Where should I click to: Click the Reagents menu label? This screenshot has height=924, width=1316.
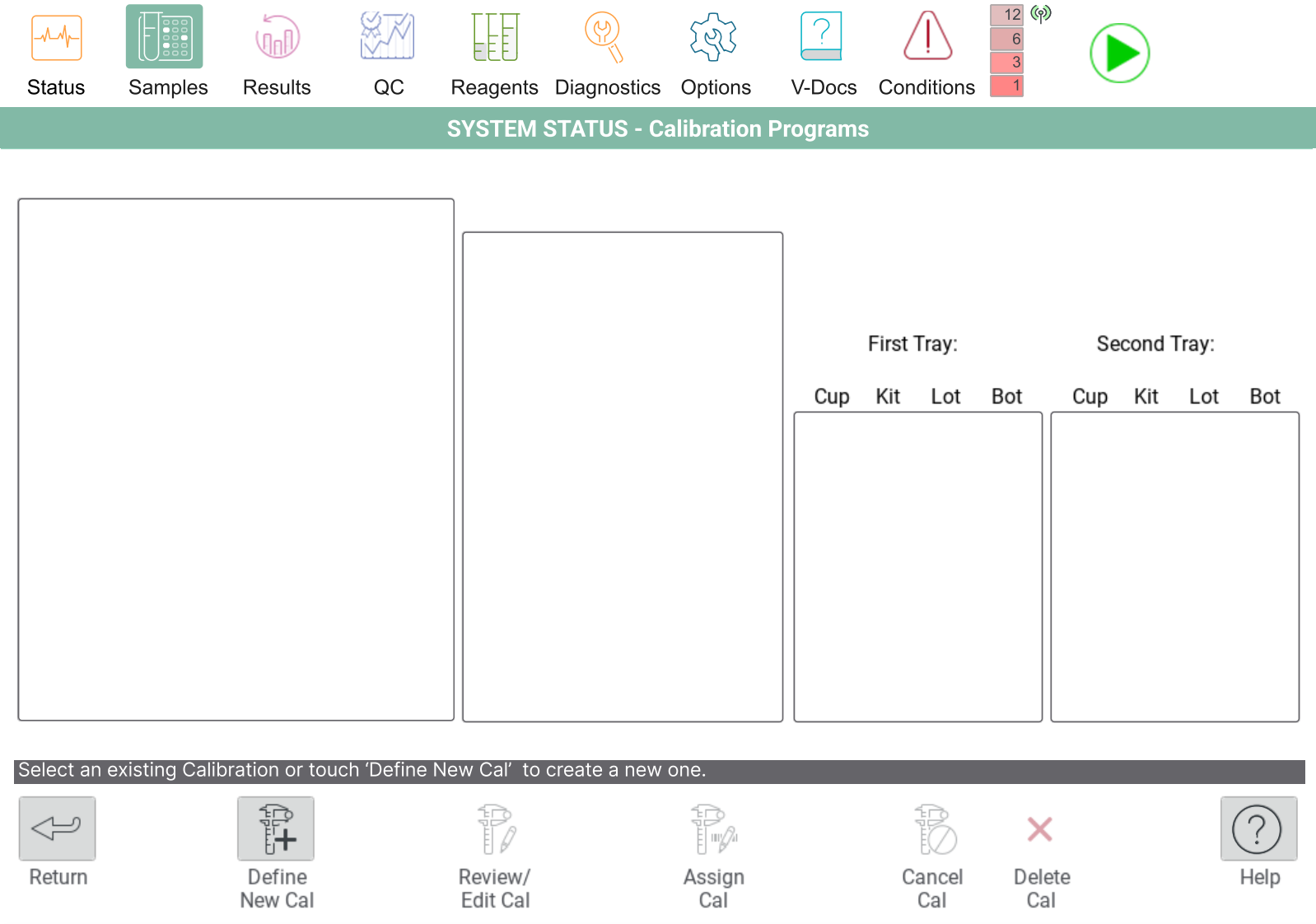[x=494, y=87]
